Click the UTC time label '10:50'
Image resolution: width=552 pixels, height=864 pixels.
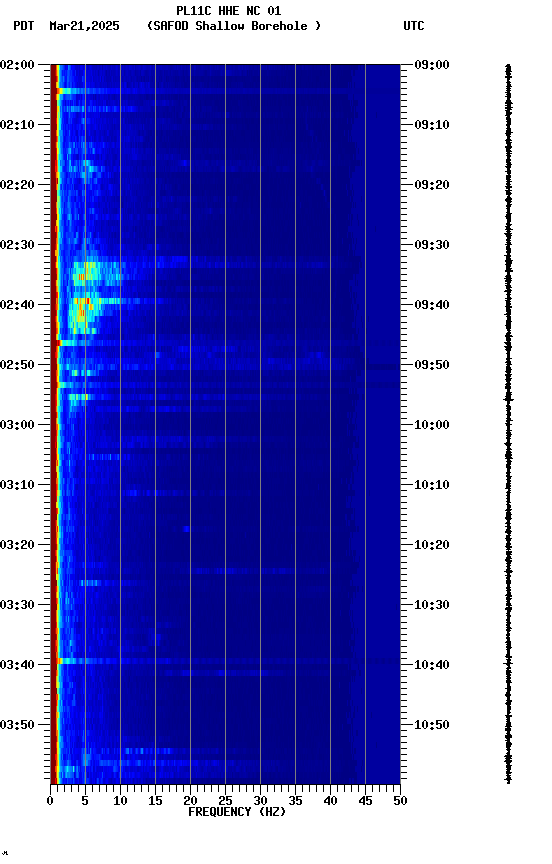432,726
